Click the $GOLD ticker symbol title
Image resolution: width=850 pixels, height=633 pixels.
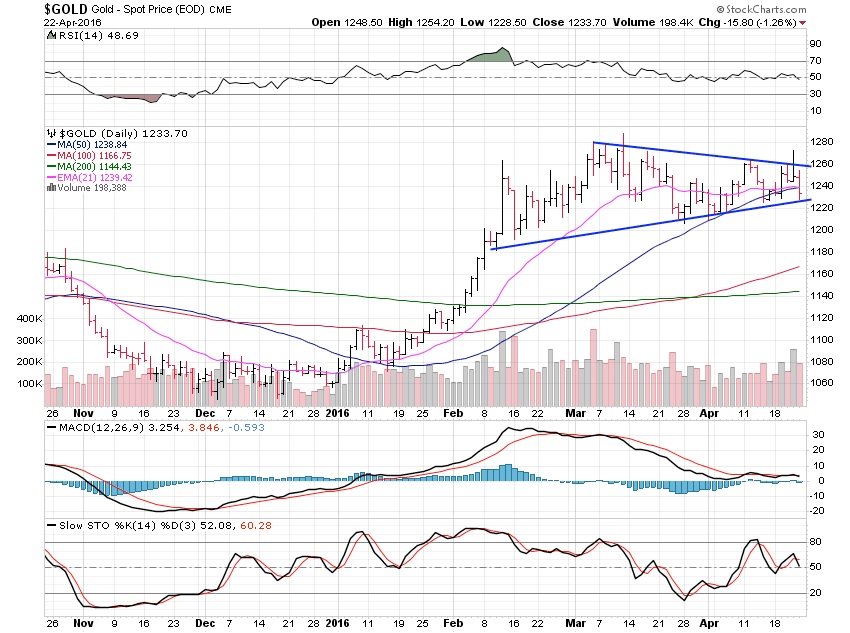(x=66, y=9)
